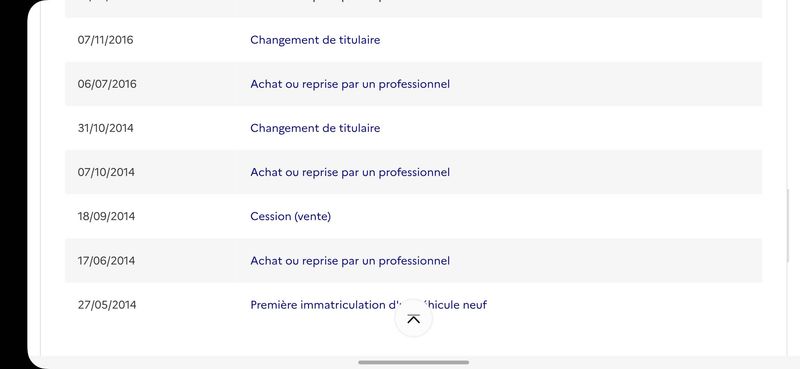Tap the home indicator bar at bottom
The image size is (800, 369).
tap(413, 362)
